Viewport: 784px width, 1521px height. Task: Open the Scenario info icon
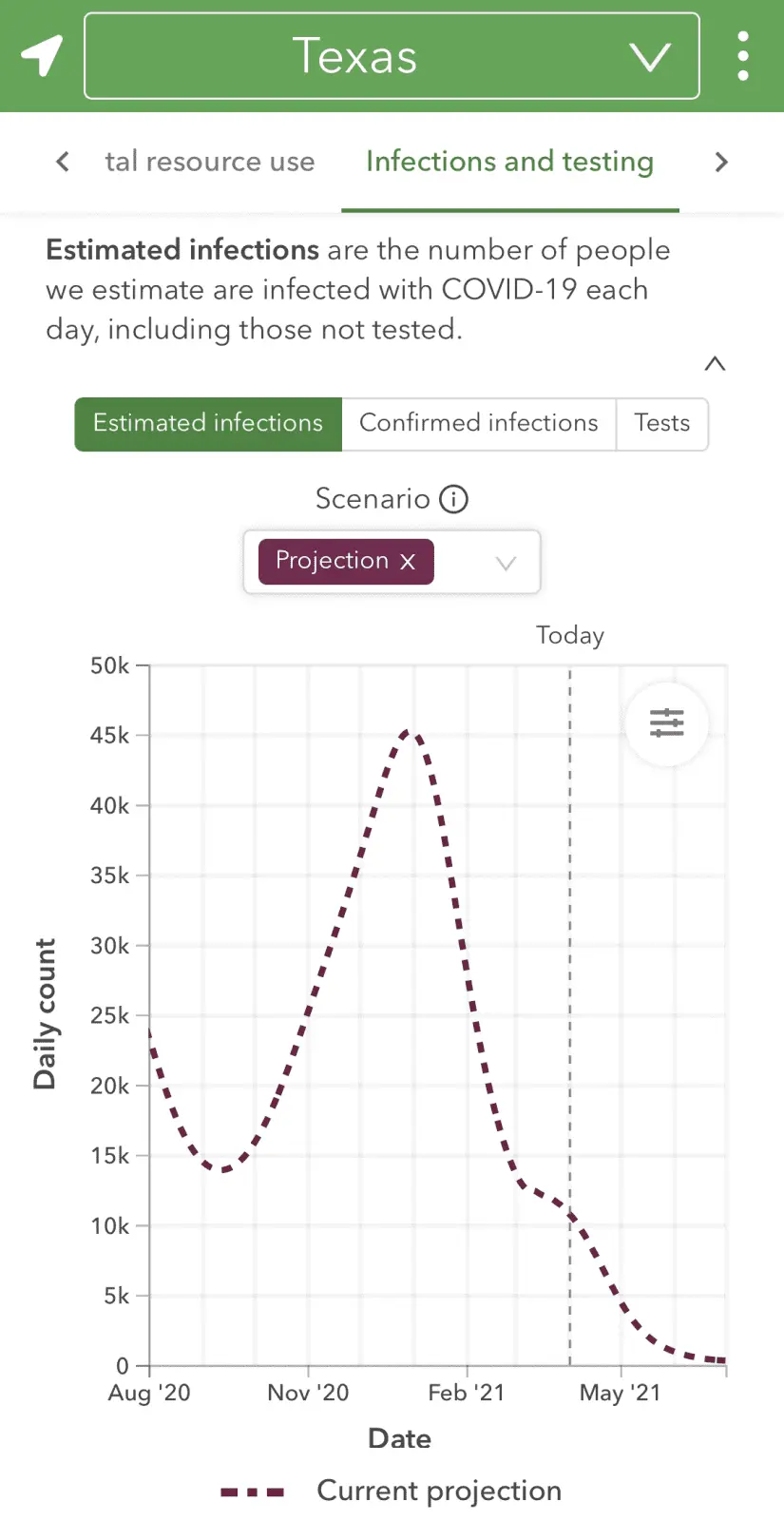tap(453, 499)
